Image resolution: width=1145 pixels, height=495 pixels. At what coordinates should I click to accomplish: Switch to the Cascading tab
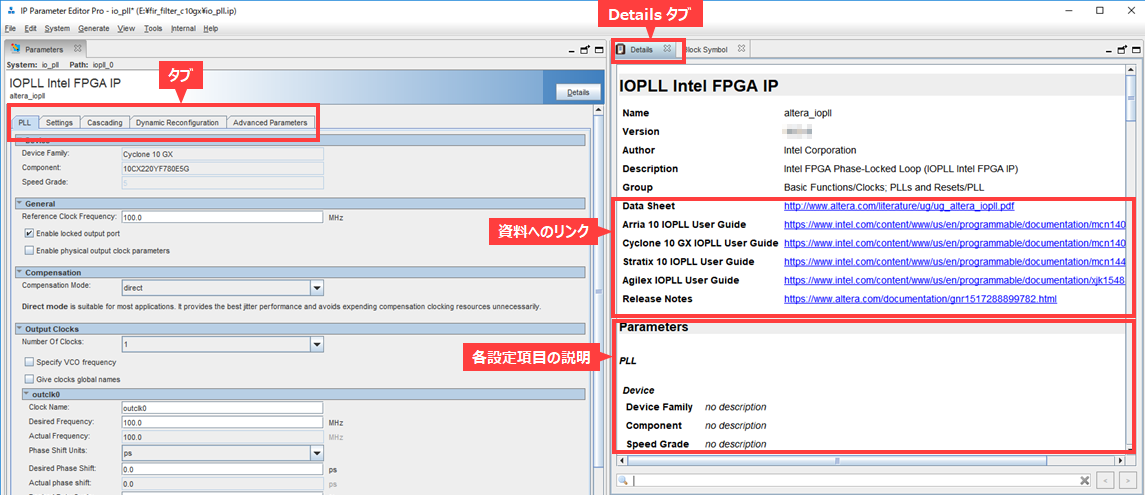(105, 123)
